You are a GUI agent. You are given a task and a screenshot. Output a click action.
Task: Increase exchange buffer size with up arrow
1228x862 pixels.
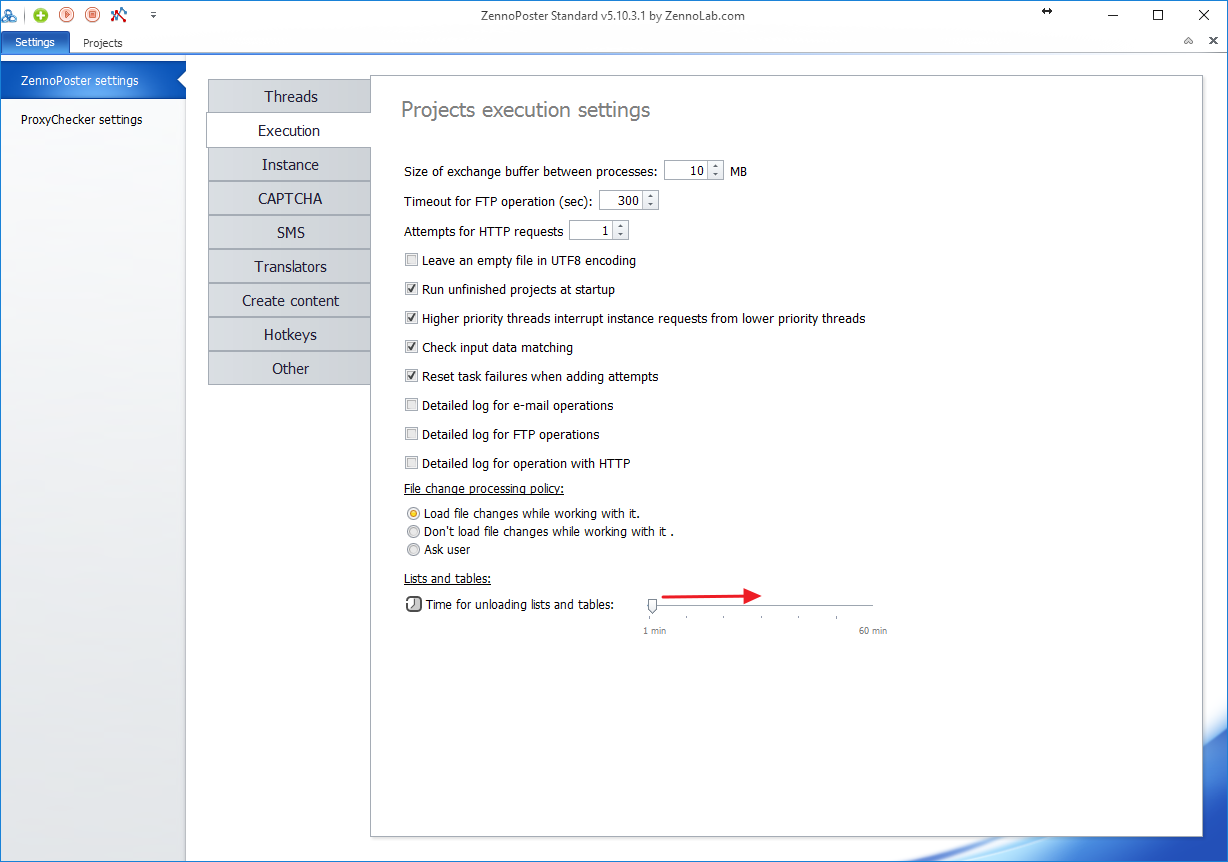(x=716, y=166)
